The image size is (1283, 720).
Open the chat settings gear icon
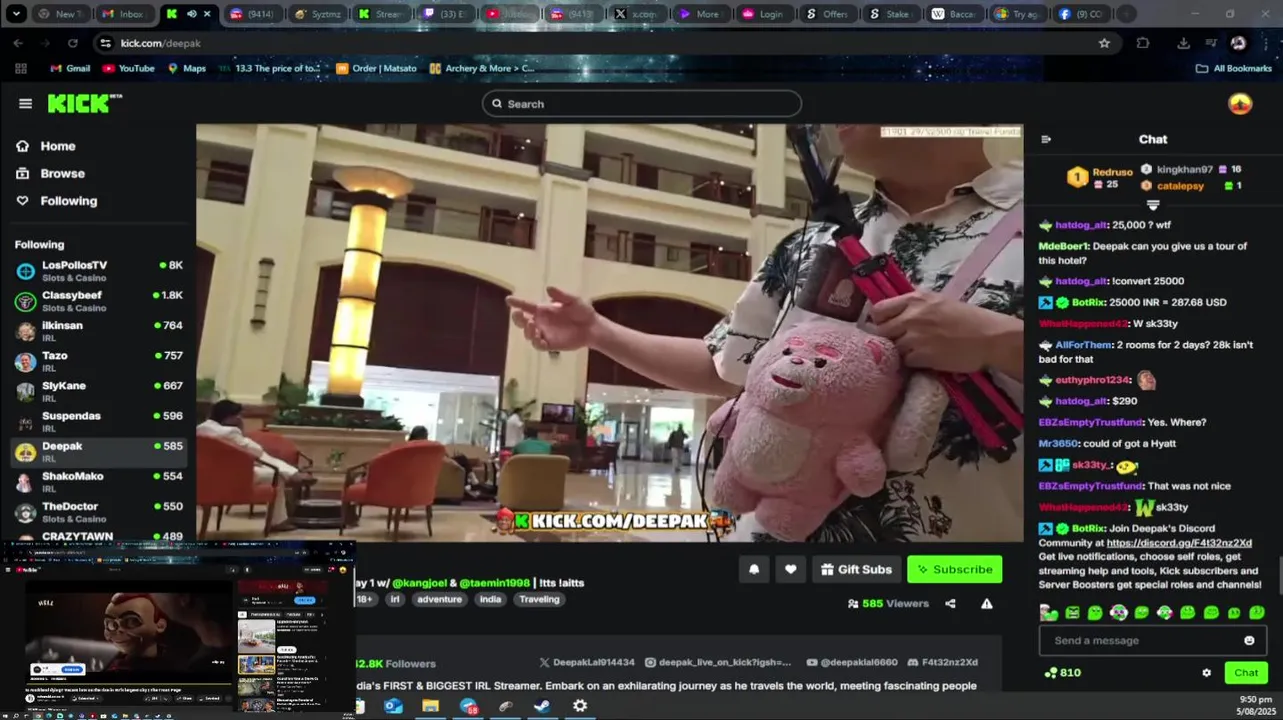[x=1206, y=673]
